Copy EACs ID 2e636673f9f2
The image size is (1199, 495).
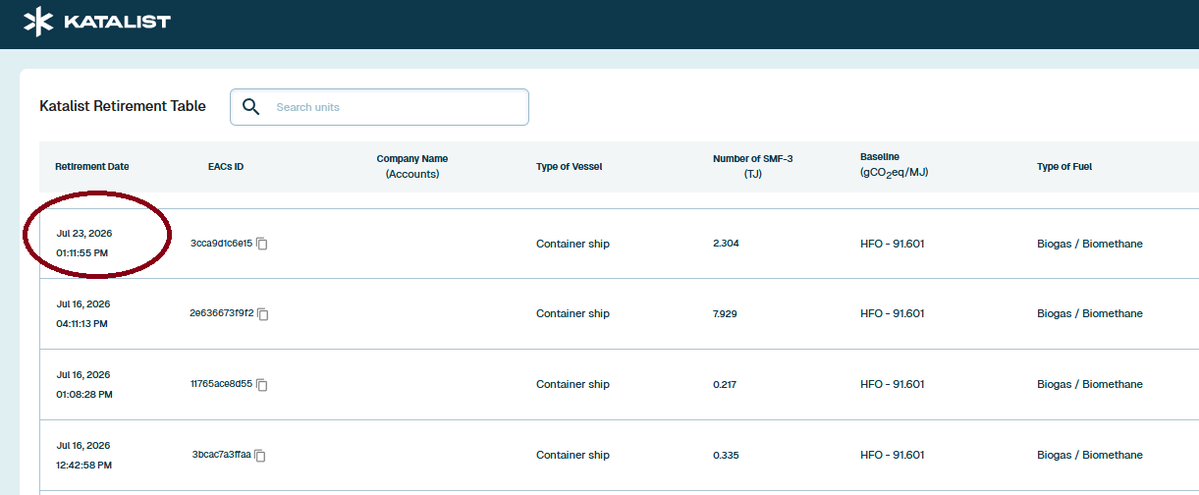point(263,314)
